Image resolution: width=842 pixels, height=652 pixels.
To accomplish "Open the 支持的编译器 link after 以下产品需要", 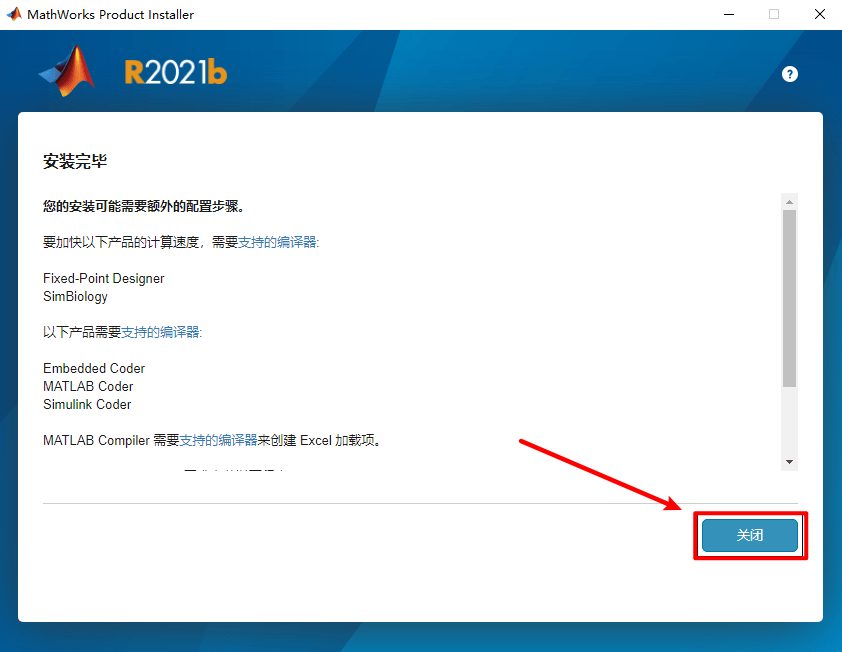I will pos(160,332).
